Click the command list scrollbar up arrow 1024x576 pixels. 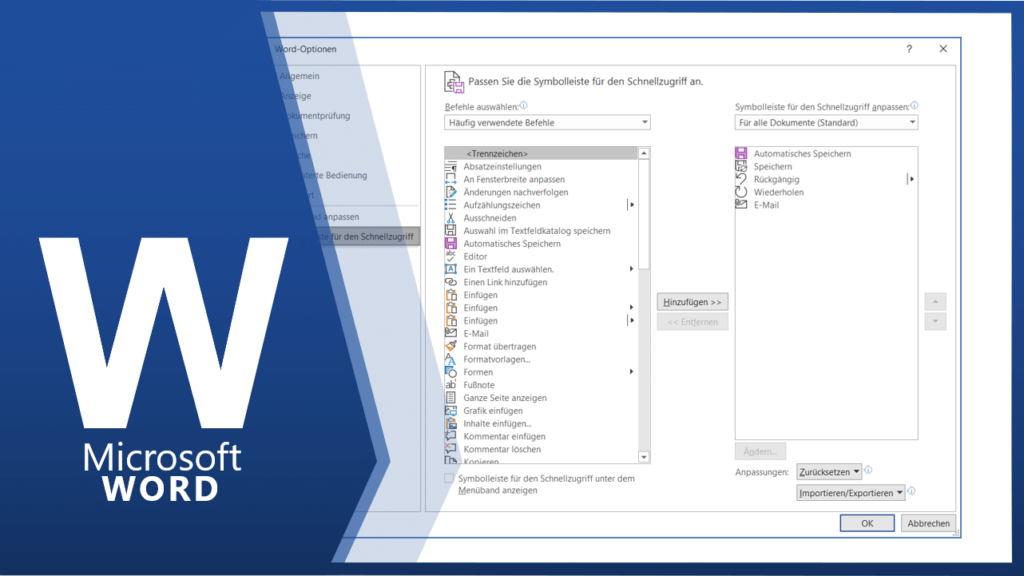644,153
